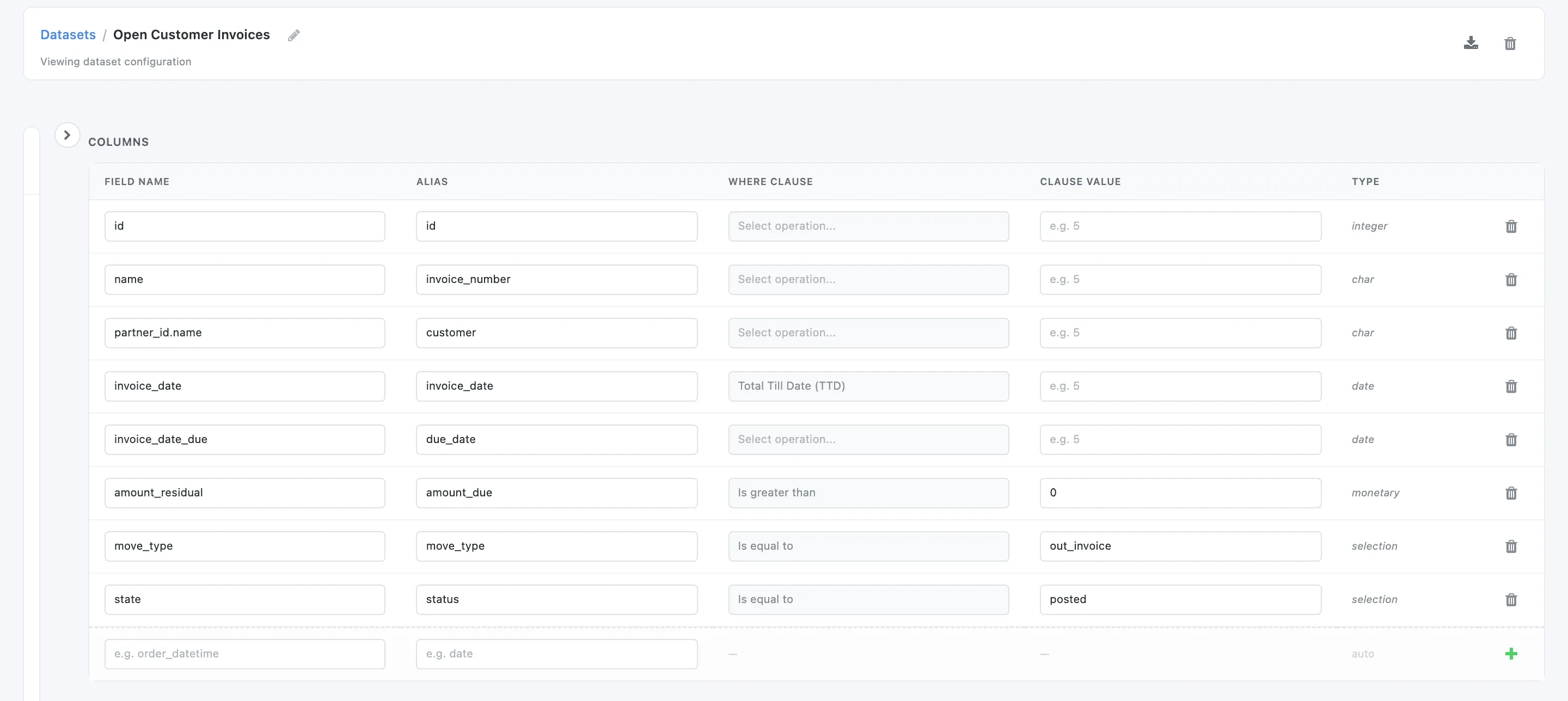Change the Is greater than operation
Image resolution: width=1568 pixels, height=701 pixels.
pyautogui.click(x=868, y=493)
